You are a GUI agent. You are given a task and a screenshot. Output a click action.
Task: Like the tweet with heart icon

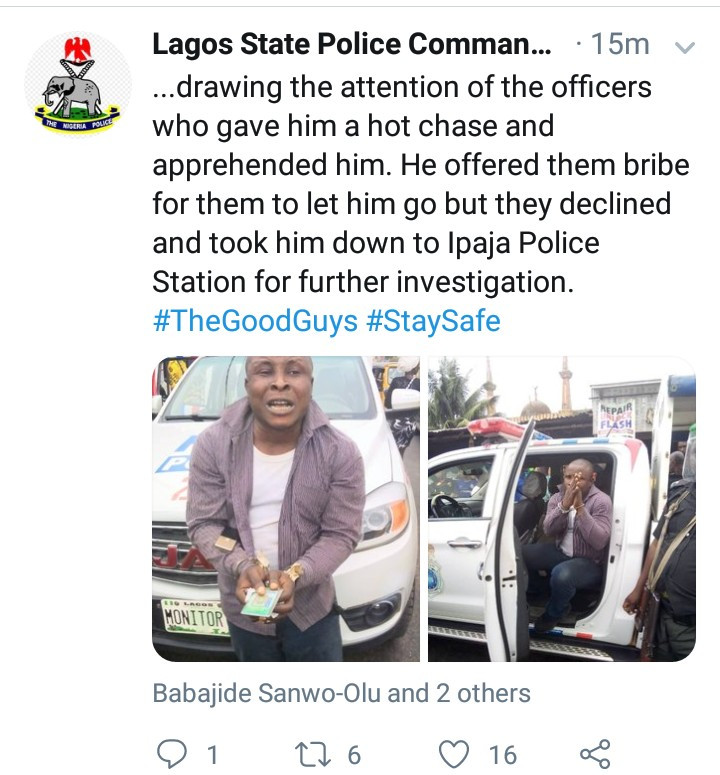click(456, 752)
